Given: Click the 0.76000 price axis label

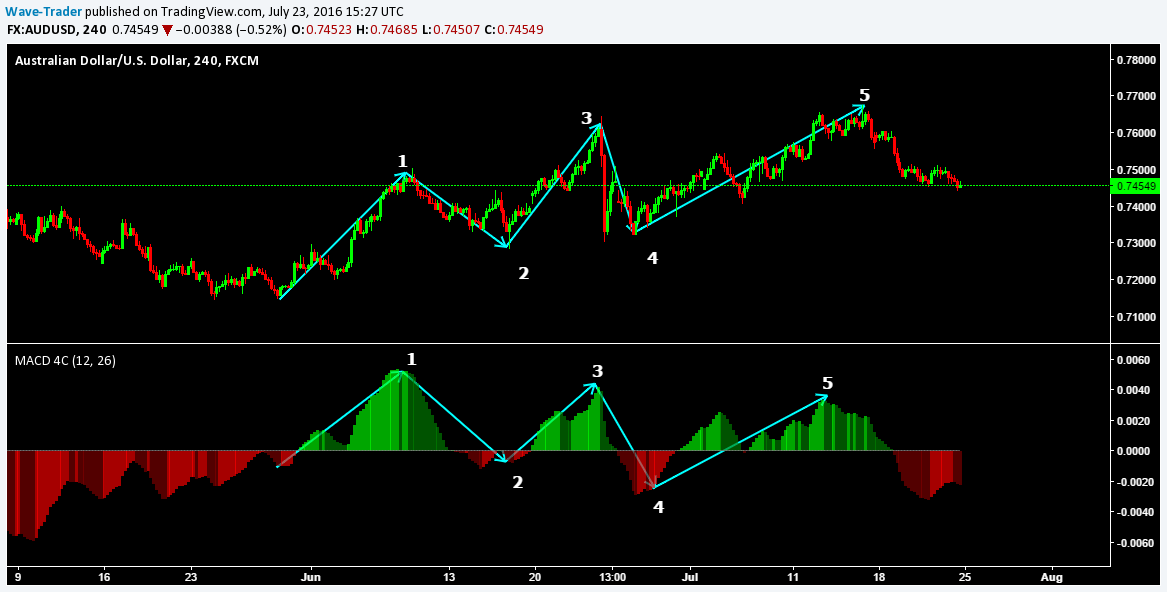Looking at the screenshot, I should click(1136, 133).
